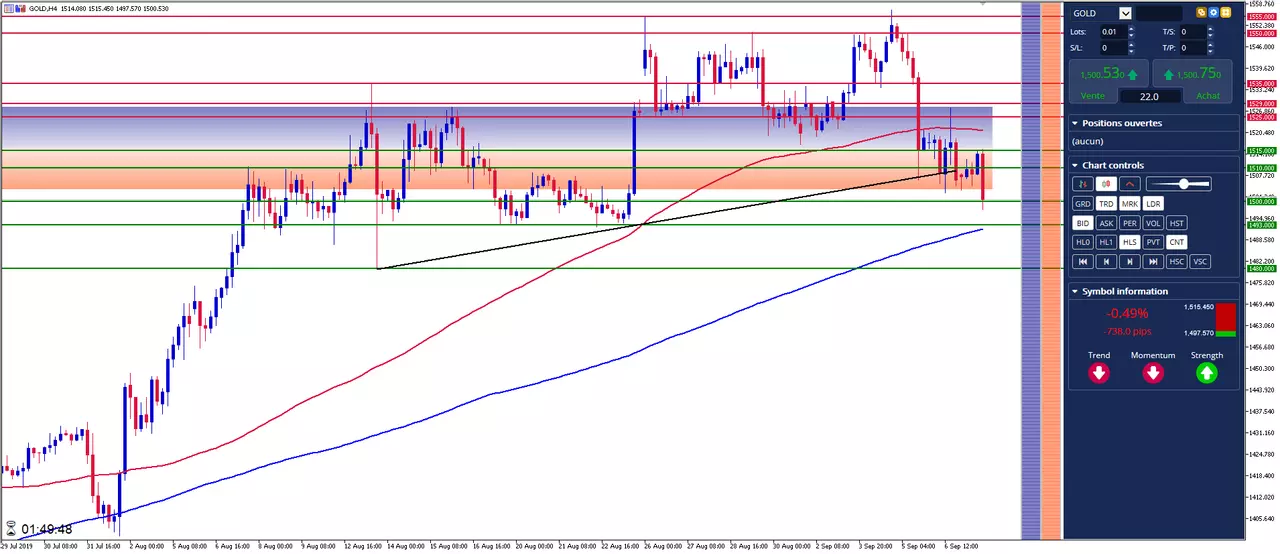Image resolution: width=1280 pixels, height=554 pixels.
Task: Click the HSC horizontal scale button
Action: 1177,261
